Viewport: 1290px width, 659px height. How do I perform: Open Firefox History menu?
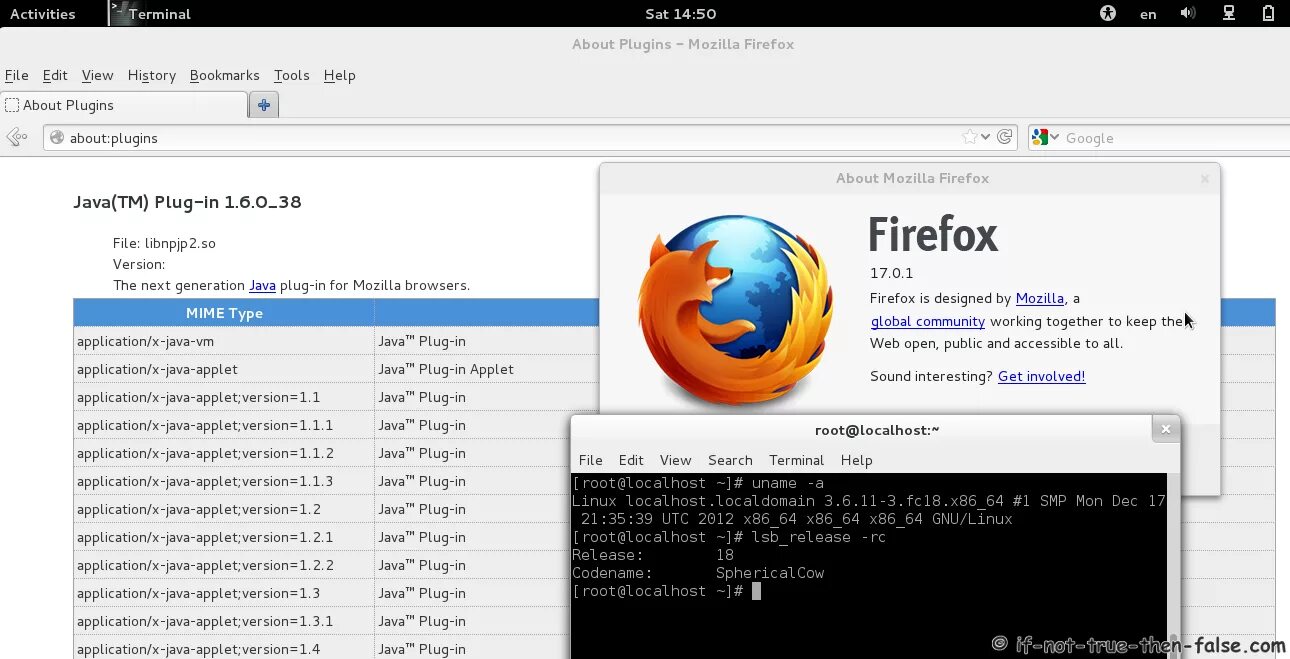coord(152,75)
